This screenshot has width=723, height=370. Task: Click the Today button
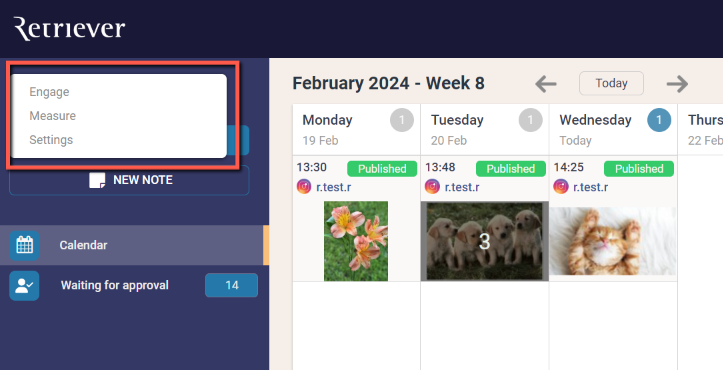pyautogui.click(x=611, y=84)
